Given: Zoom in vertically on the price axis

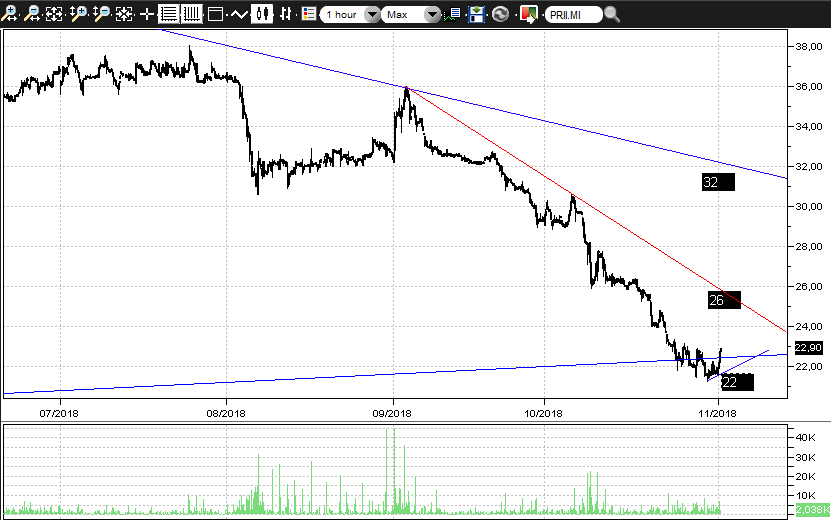Looking at the screenshot, I should [x=78, y=13].
